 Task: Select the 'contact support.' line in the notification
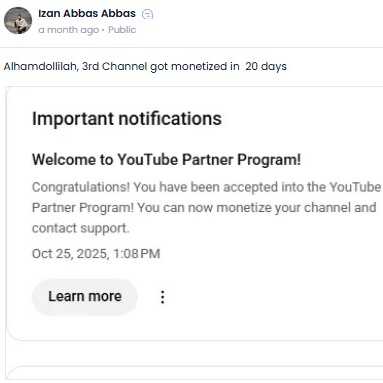coord(81,229)
